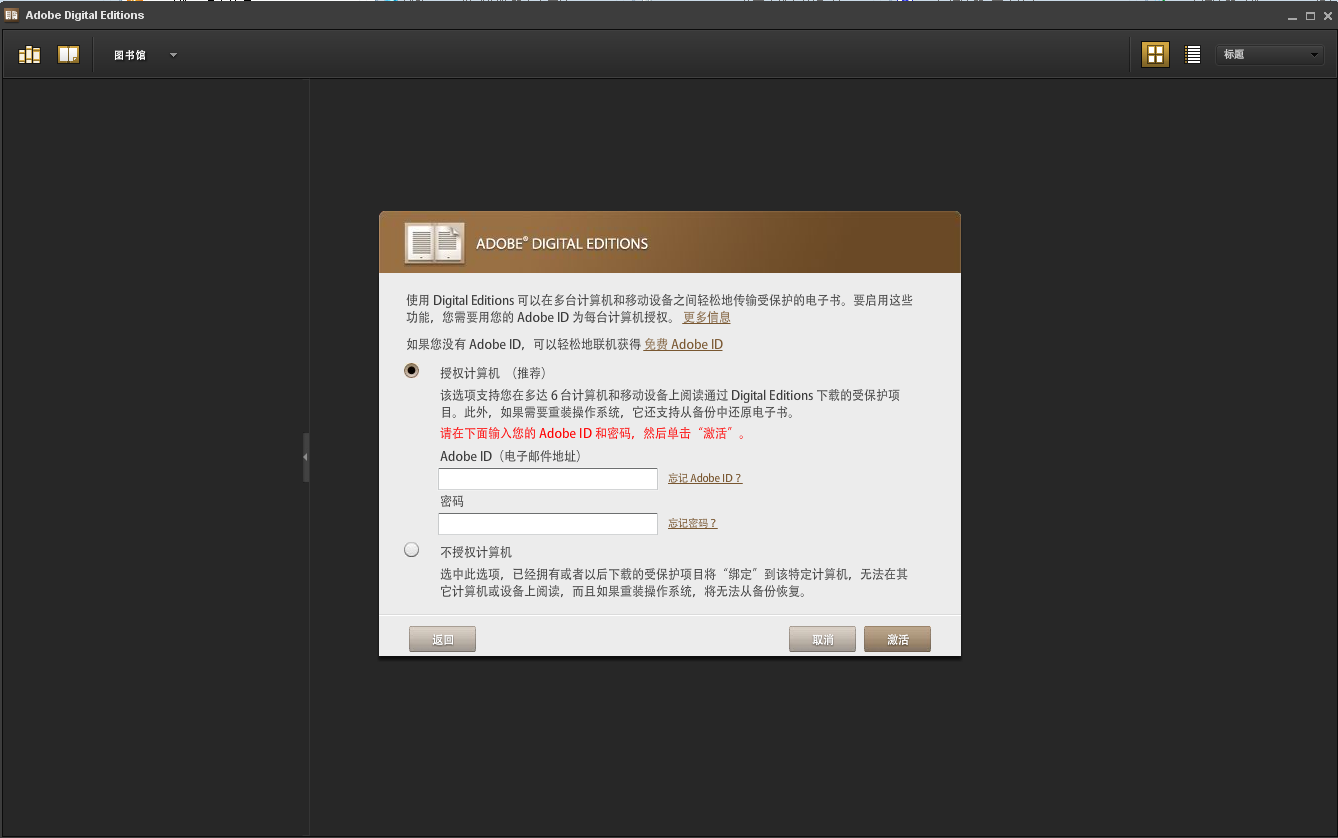The image size is (1338, 838).
Task: Click inside the 密码 password field
Action: pyautogui.click(x=547, y=523)
